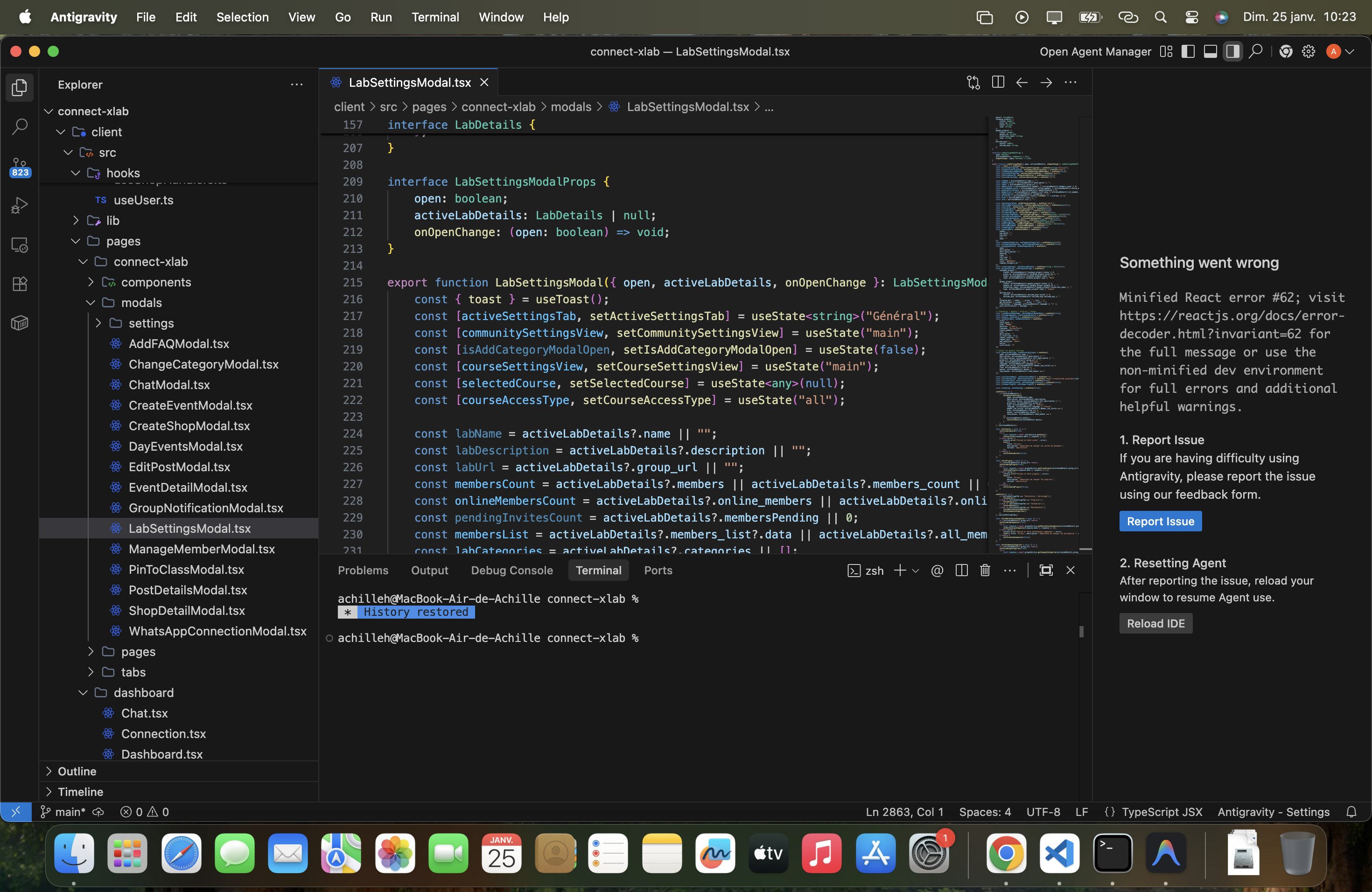Split the editor right

point(998,83)
